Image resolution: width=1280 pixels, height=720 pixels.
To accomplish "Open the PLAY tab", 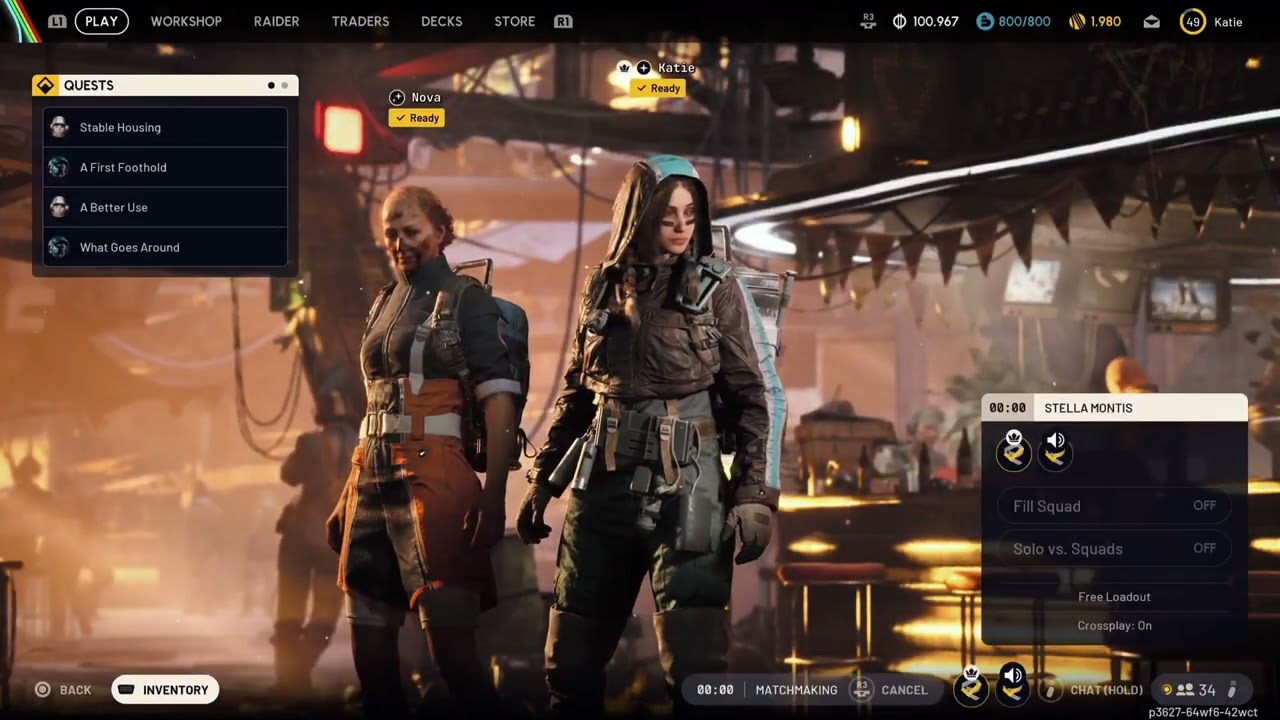I will click(x=101, y=21).
